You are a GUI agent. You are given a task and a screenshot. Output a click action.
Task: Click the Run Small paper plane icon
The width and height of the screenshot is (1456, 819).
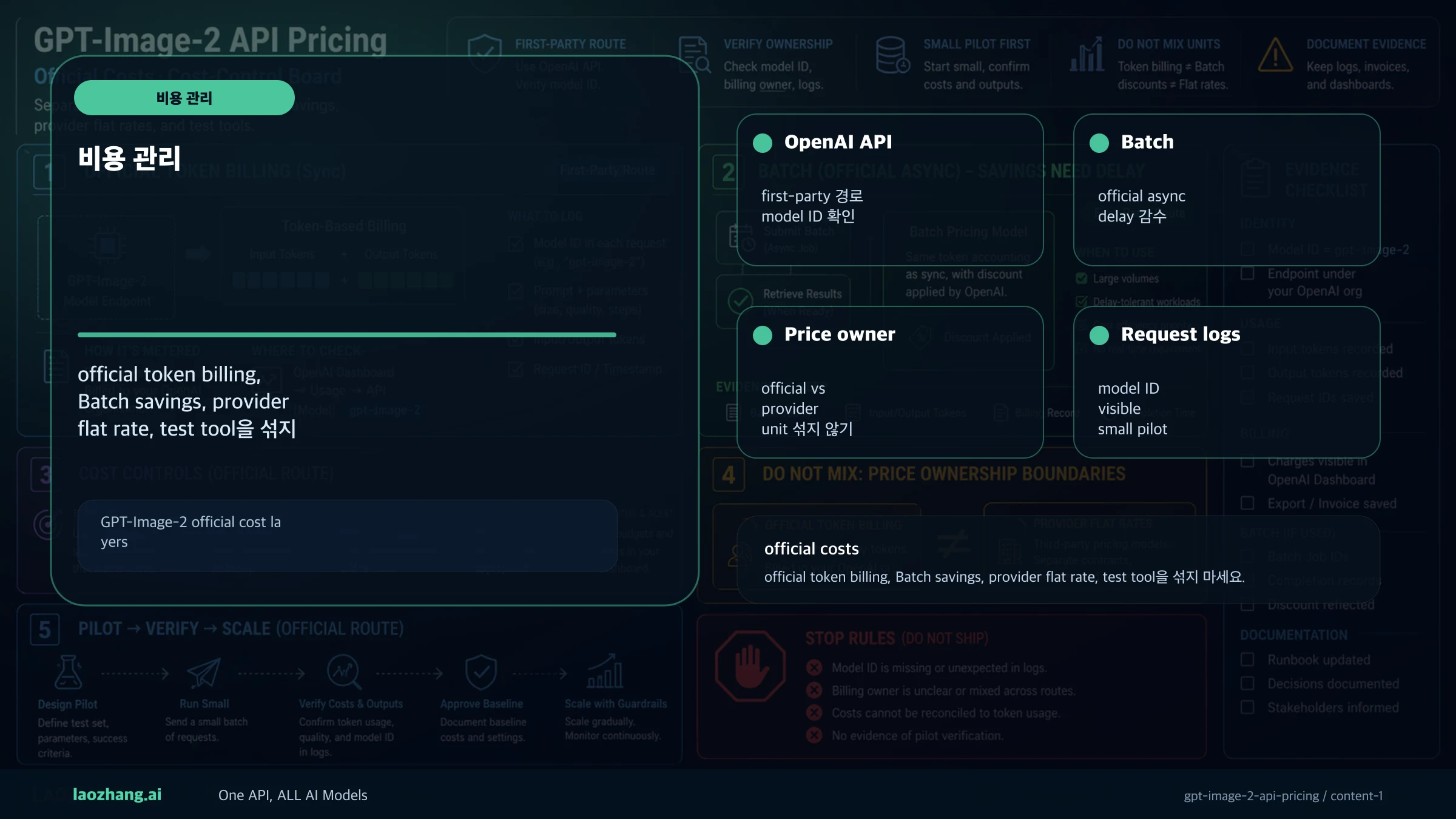click(x=204, y=672)
